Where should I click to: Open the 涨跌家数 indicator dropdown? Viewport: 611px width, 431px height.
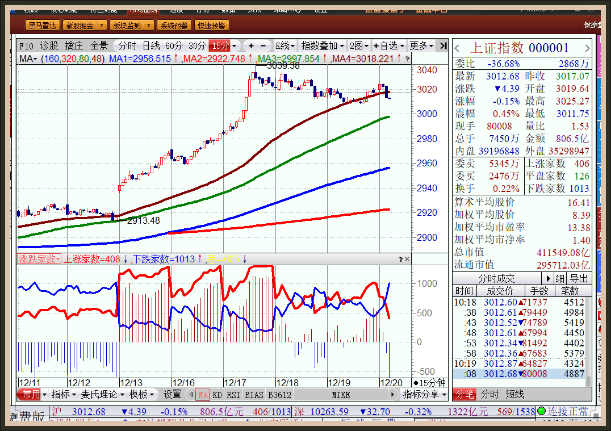[39, 259]
